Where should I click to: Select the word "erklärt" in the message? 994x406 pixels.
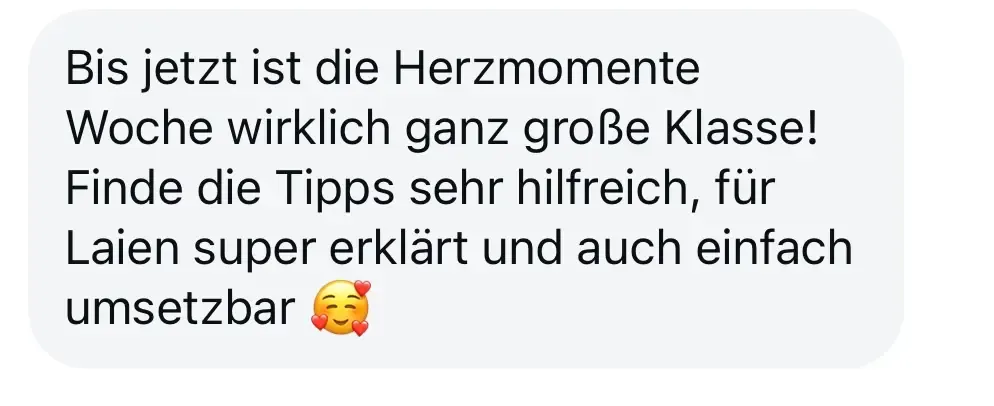[x=399, y=249]
